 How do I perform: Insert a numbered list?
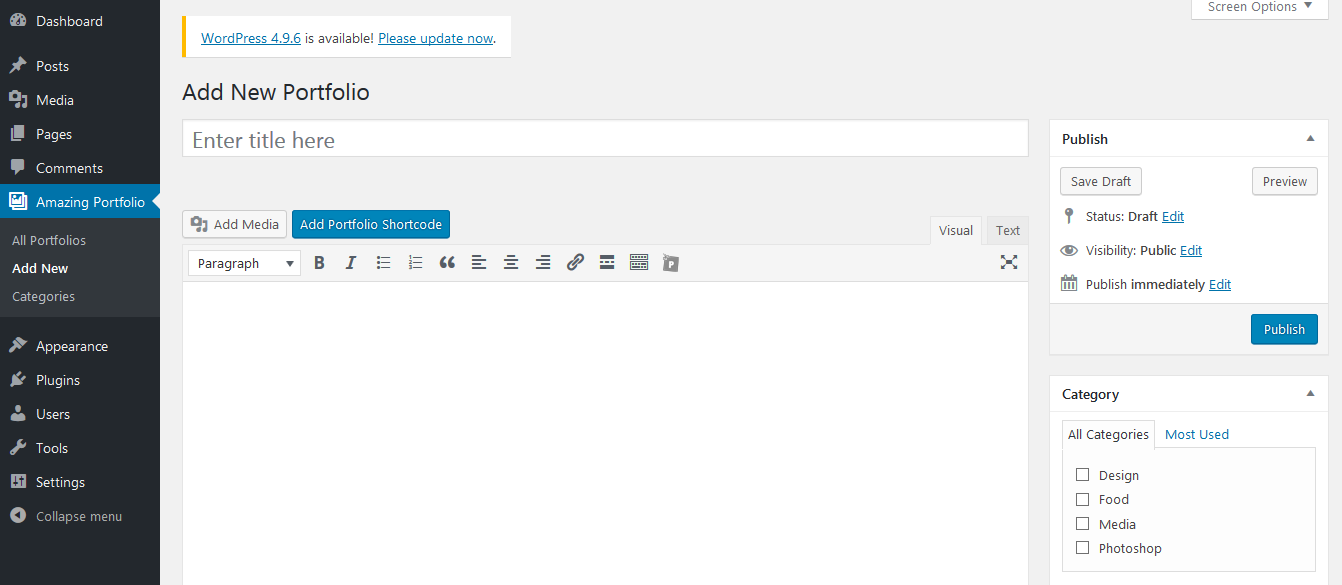coord(415,263)
